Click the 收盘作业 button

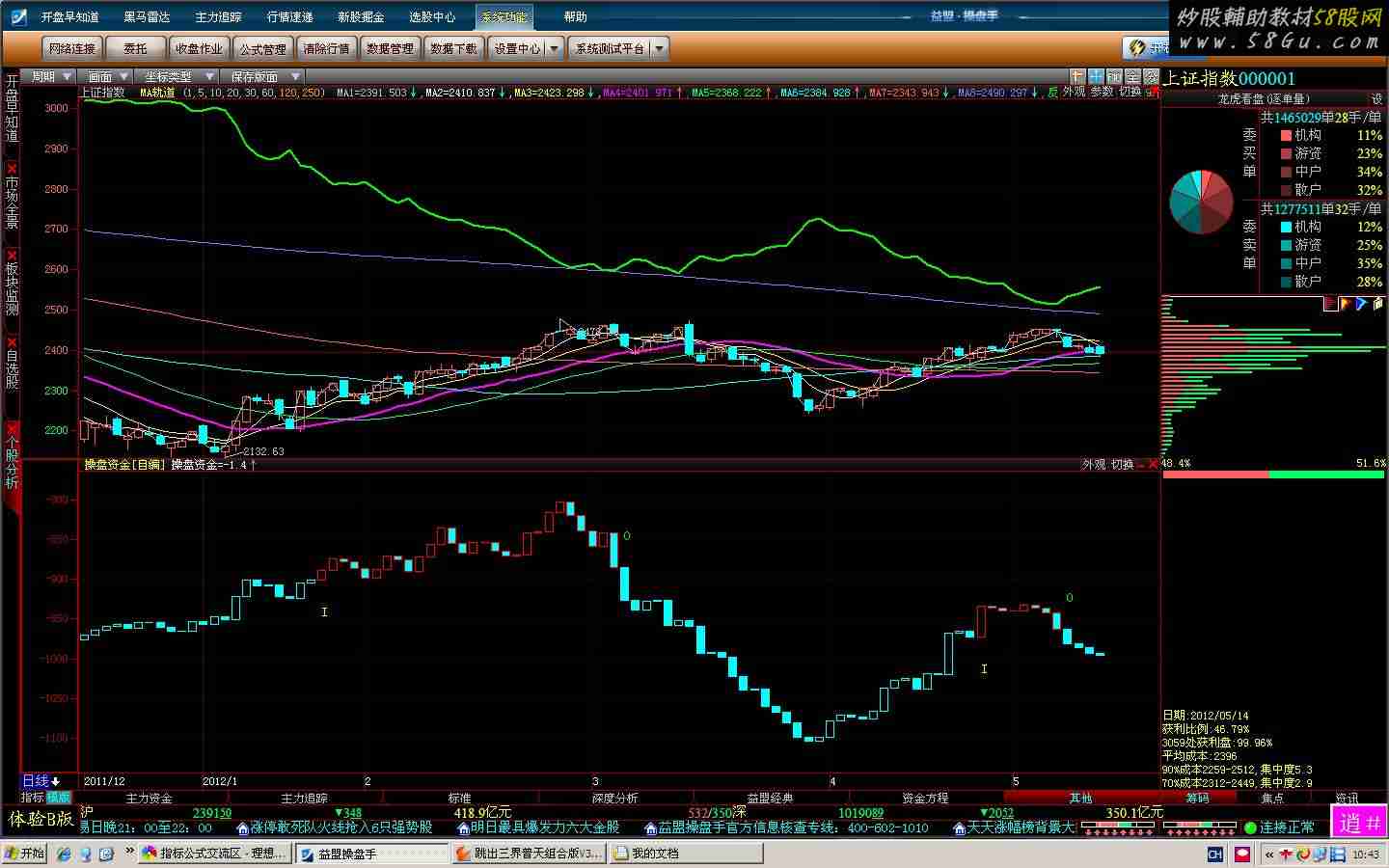click(x=199, y=48)
